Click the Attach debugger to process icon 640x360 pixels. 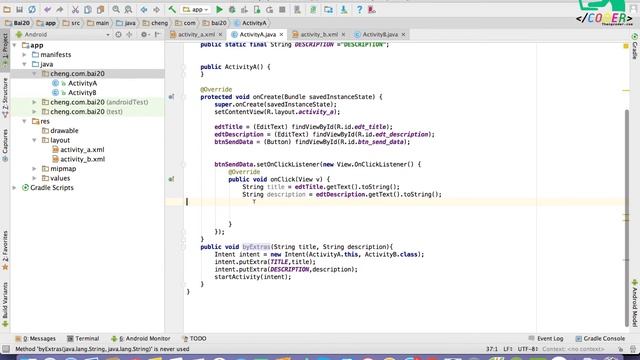click(257, 9)
